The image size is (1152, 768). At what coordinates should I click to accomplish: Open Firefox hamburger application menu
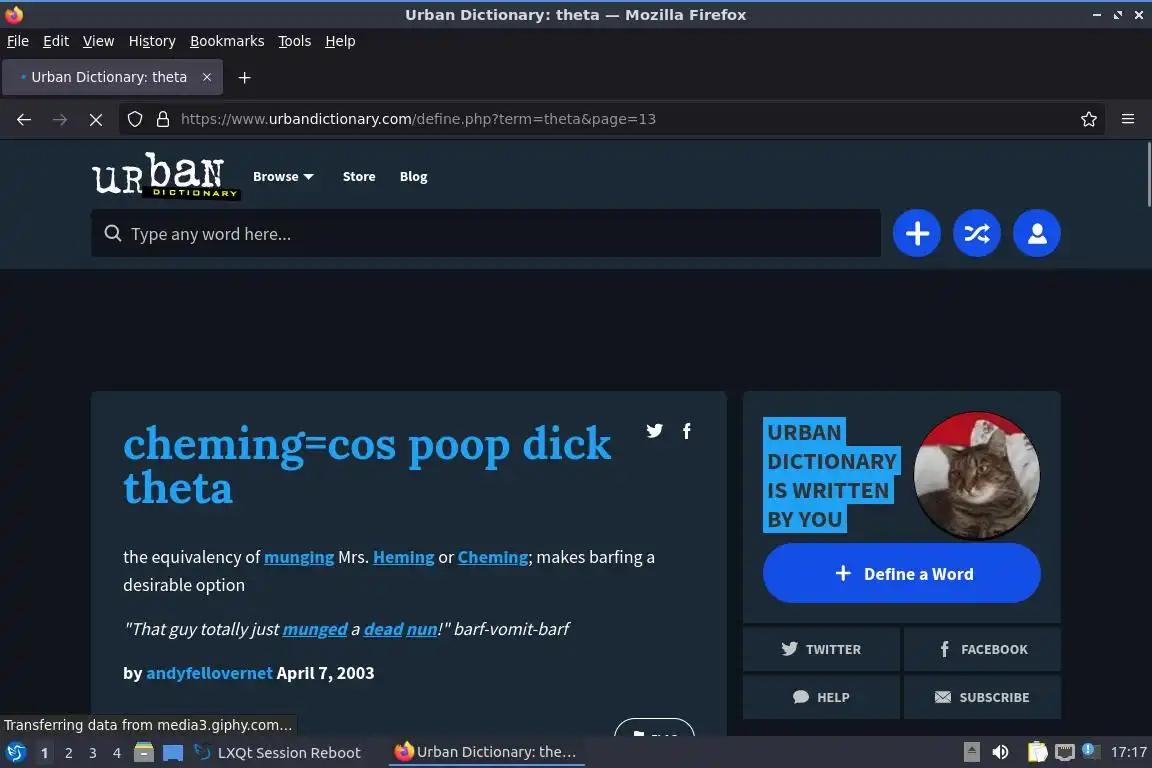pos(1128,119)
